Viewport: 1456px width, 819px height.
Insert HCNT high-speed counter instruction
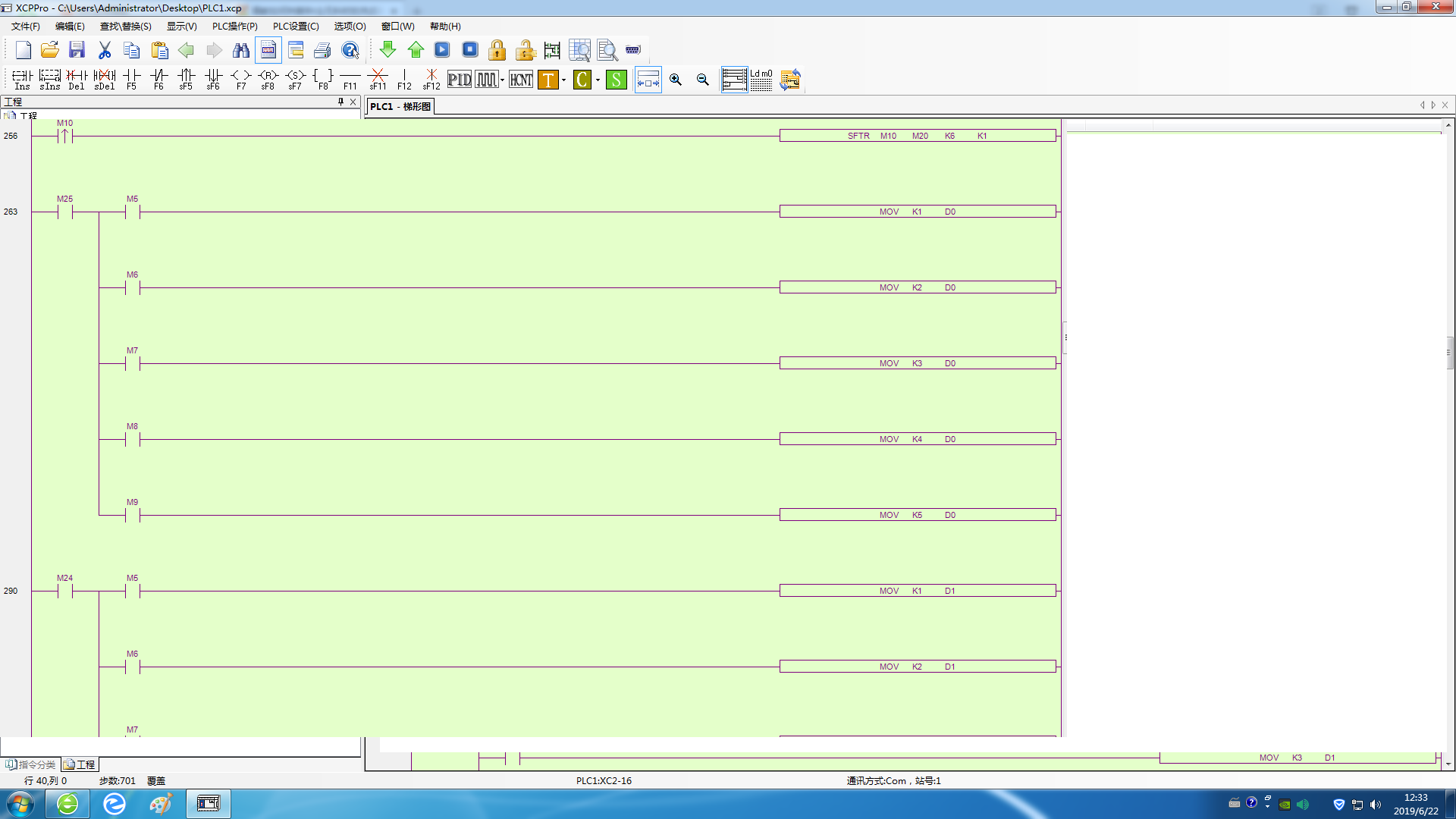coord(521,80)
